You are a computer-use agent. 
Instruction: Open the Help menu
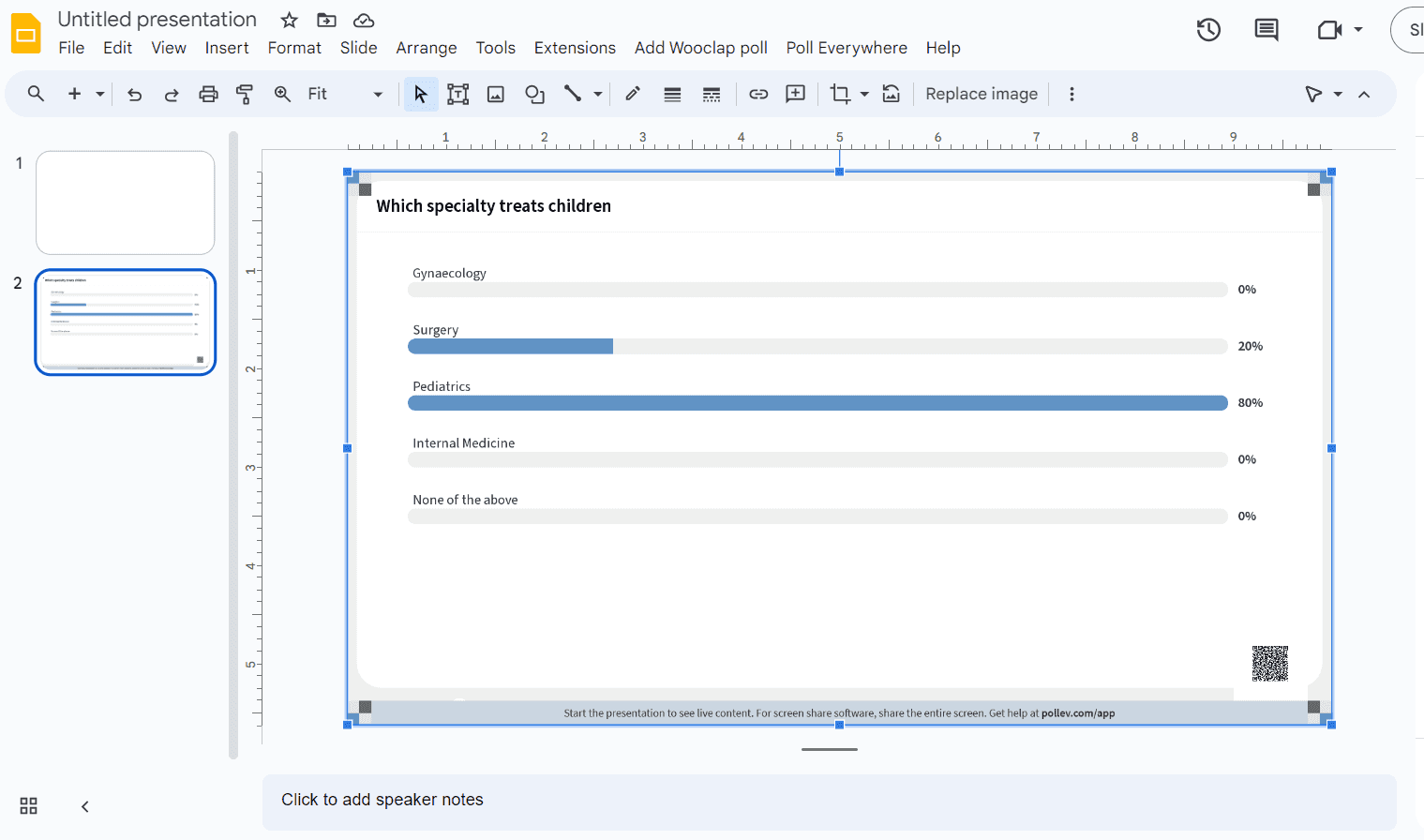point(943,48)
